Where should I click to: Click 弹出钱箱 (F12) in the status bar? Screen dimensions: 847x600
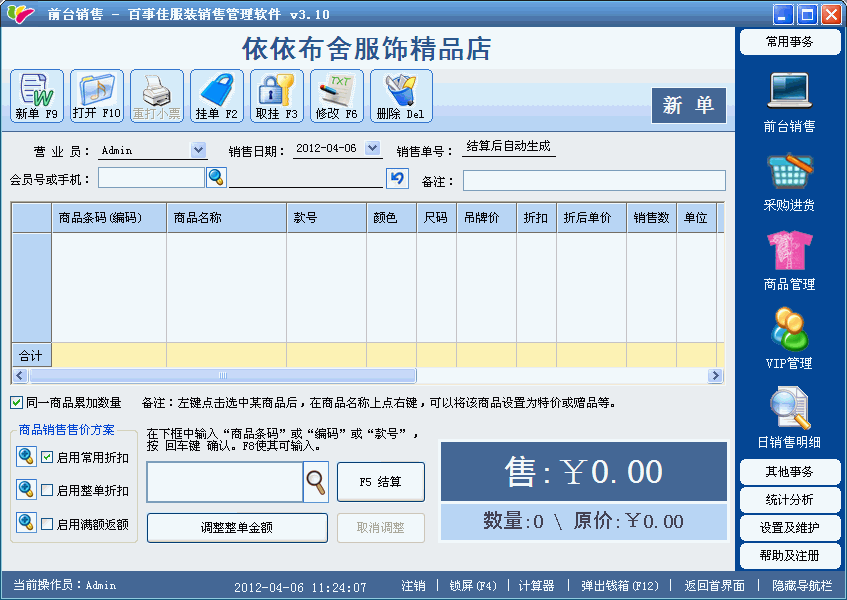620,586
